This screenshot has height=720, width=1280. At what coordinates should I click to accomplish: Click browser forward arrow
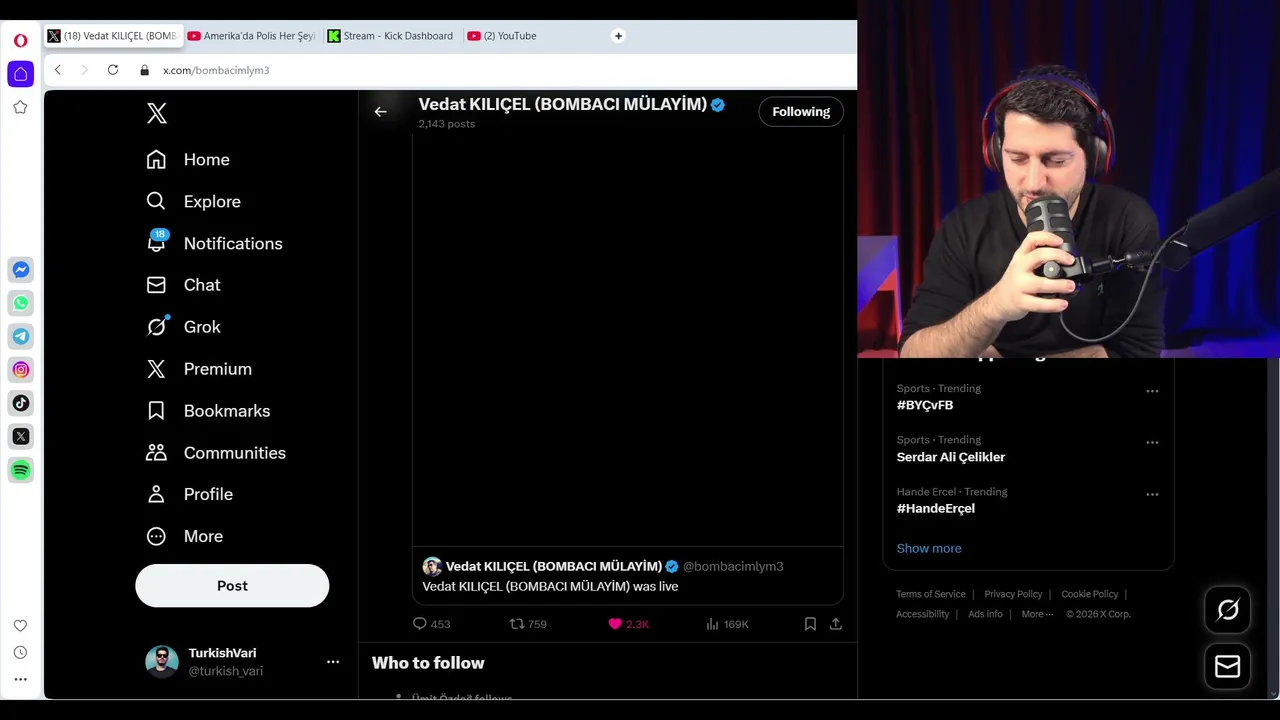point(84,70)
